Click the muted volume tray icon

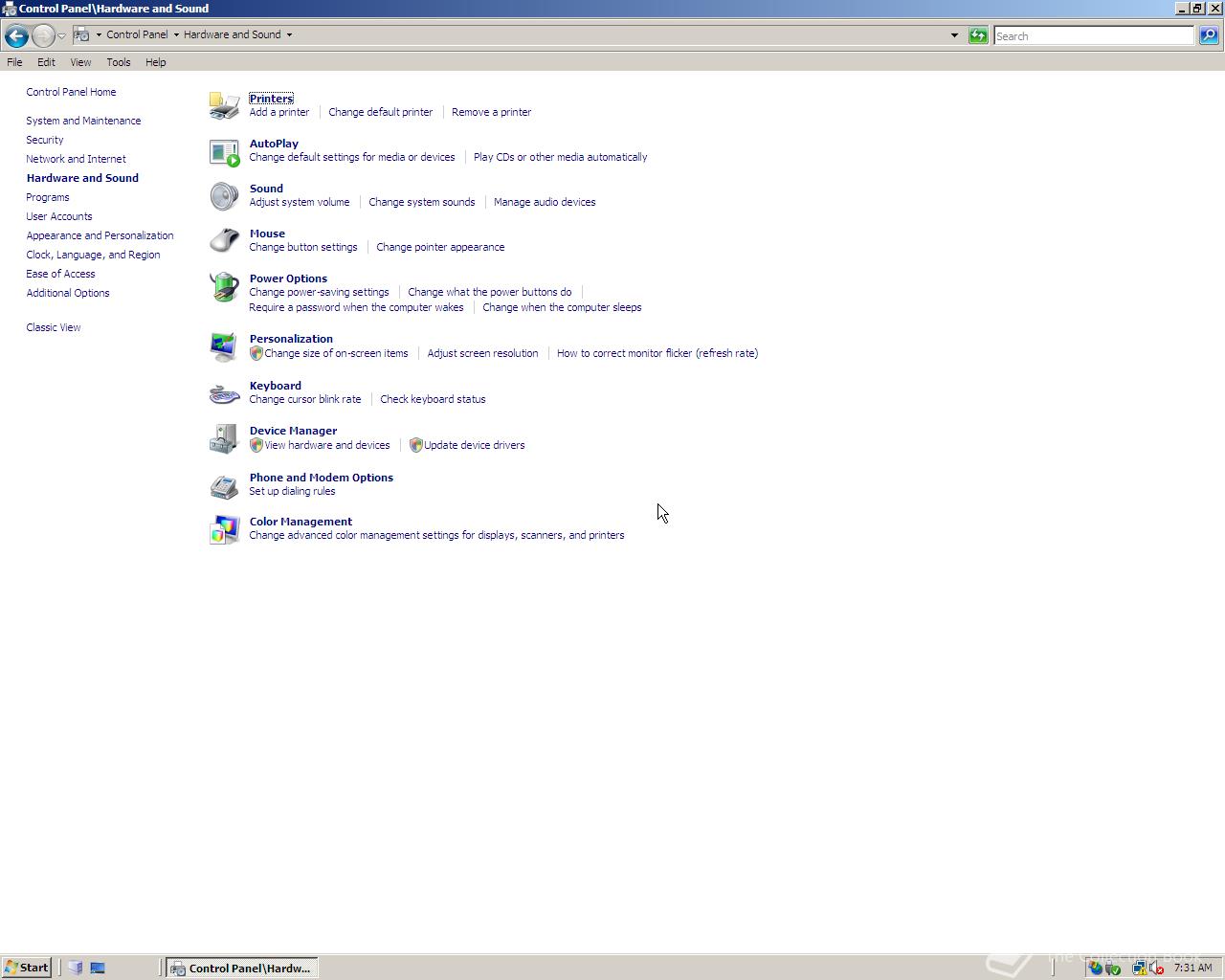click(1156, 968)
